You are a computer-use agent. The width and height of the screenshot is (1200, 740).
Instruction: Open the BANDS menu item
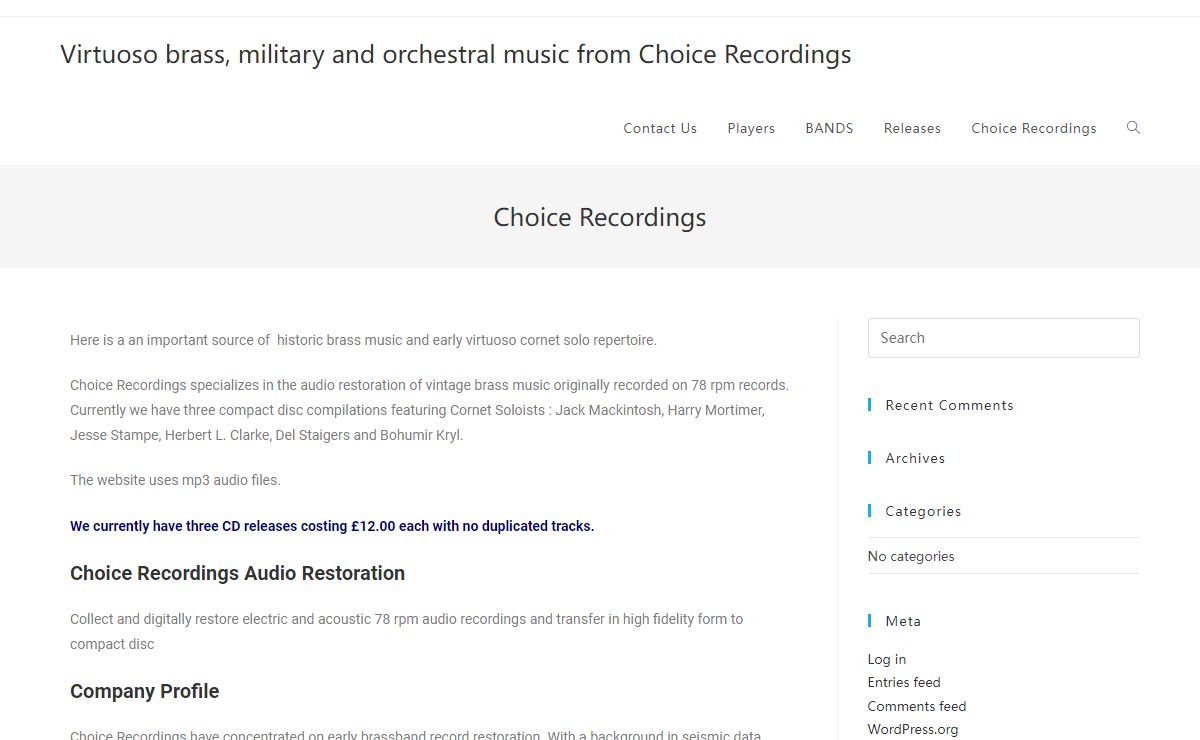(829, 128)
